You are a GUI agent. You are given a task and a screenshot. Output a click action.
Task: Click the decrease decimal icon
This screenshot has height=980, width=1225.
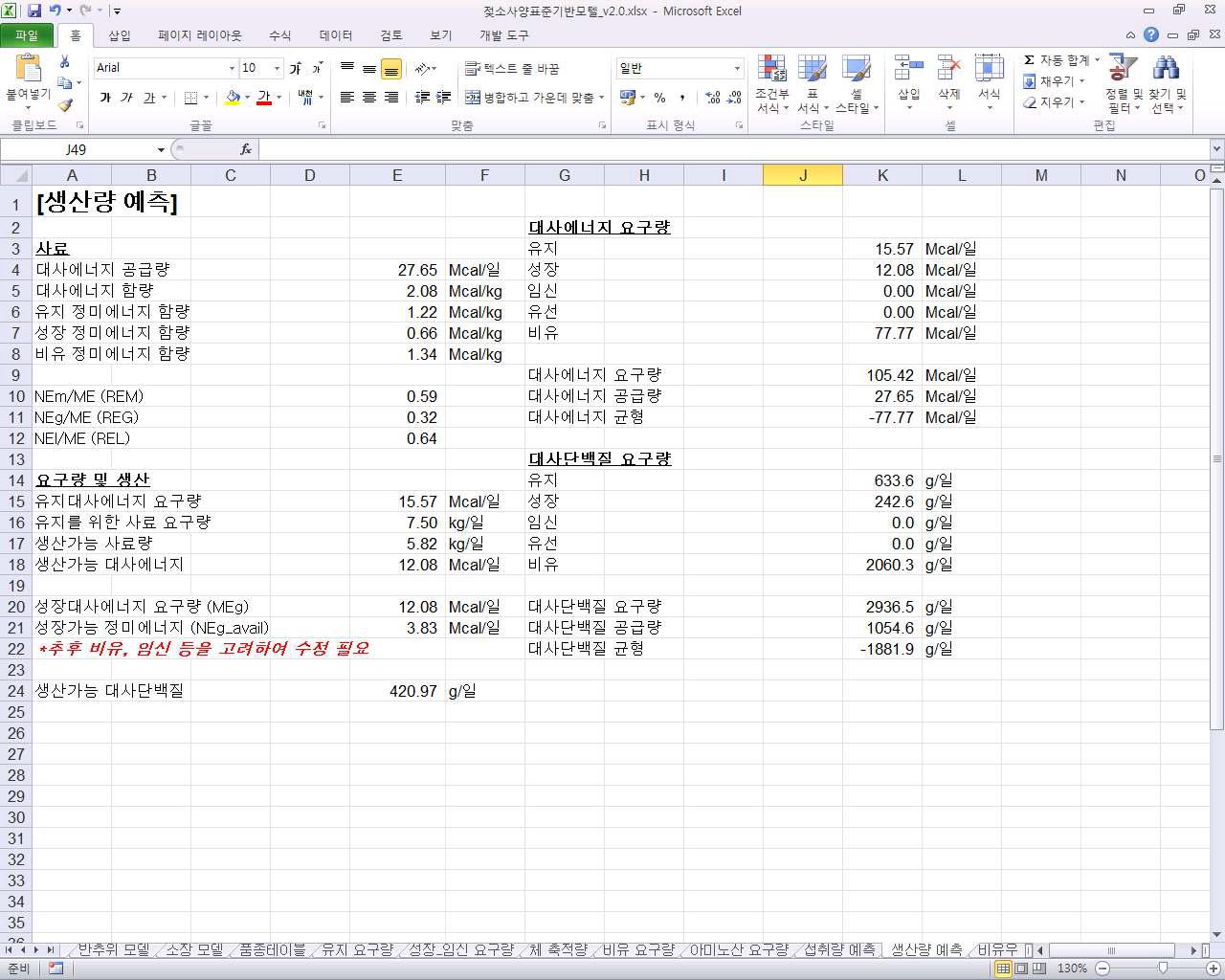click(734, 98)
